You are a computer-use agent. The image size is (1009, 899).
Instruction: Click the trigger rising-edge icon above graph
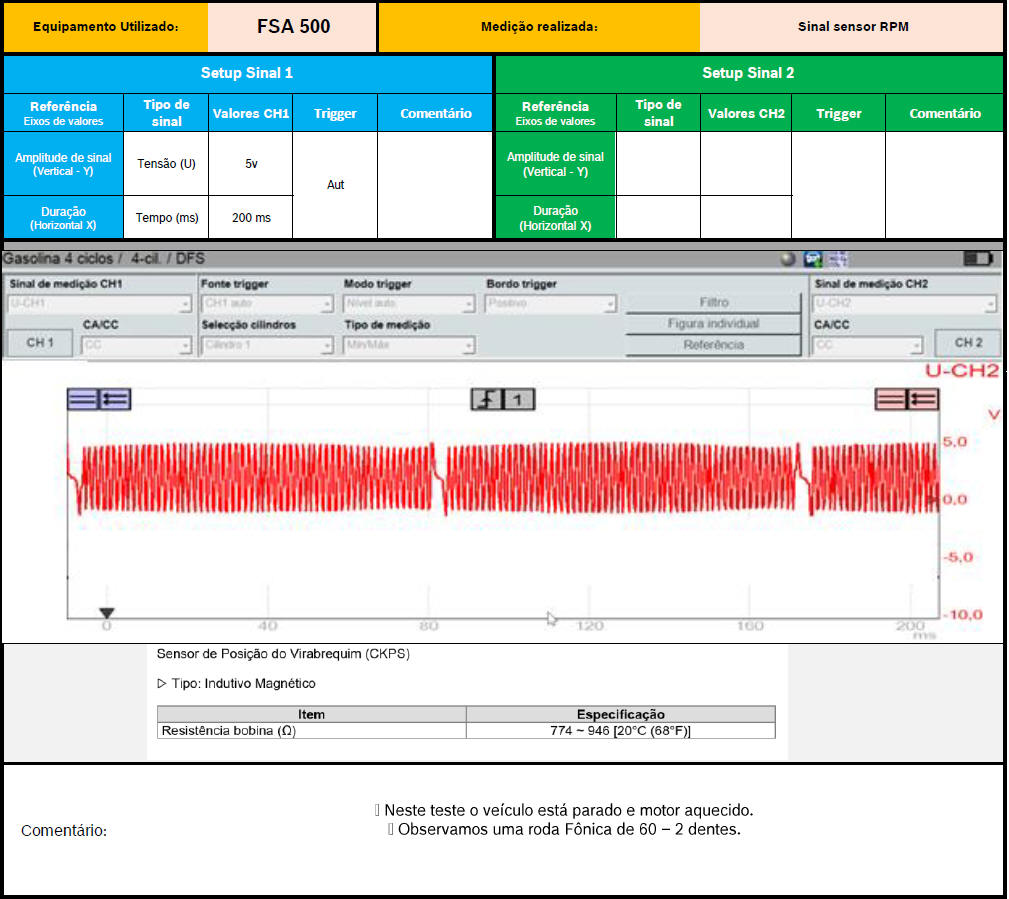pos(487,400)
